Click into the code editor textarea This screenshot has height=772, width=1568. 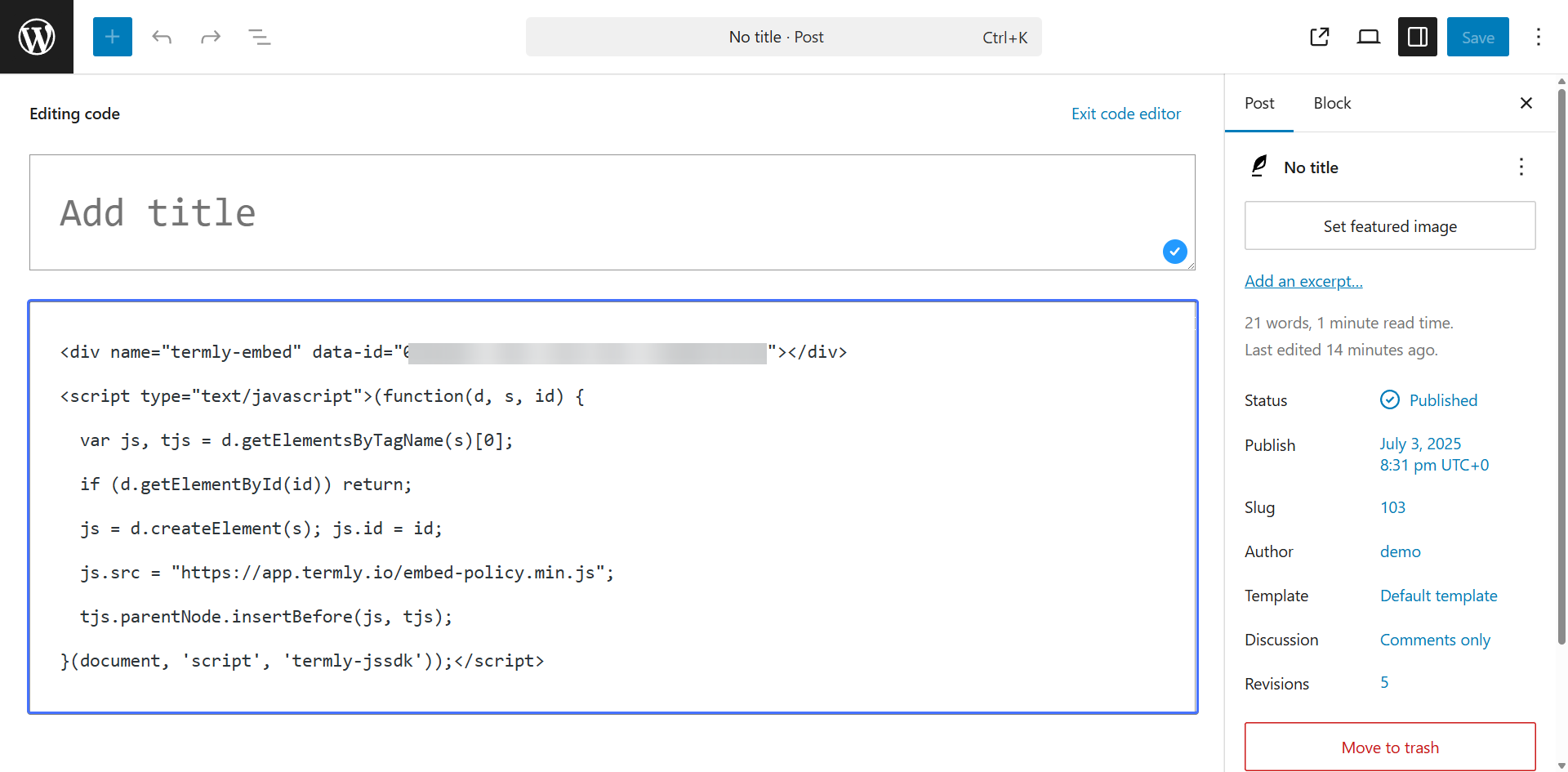click(612, 506)
